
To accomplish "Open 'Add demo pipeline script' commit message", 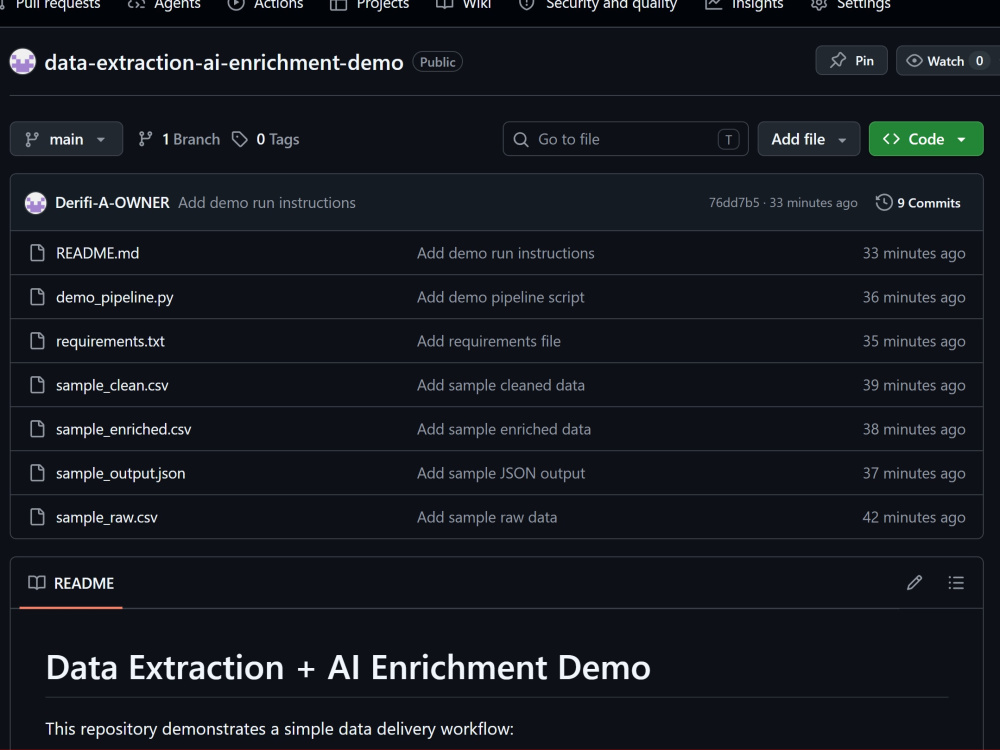I will [x=501, y=298].
